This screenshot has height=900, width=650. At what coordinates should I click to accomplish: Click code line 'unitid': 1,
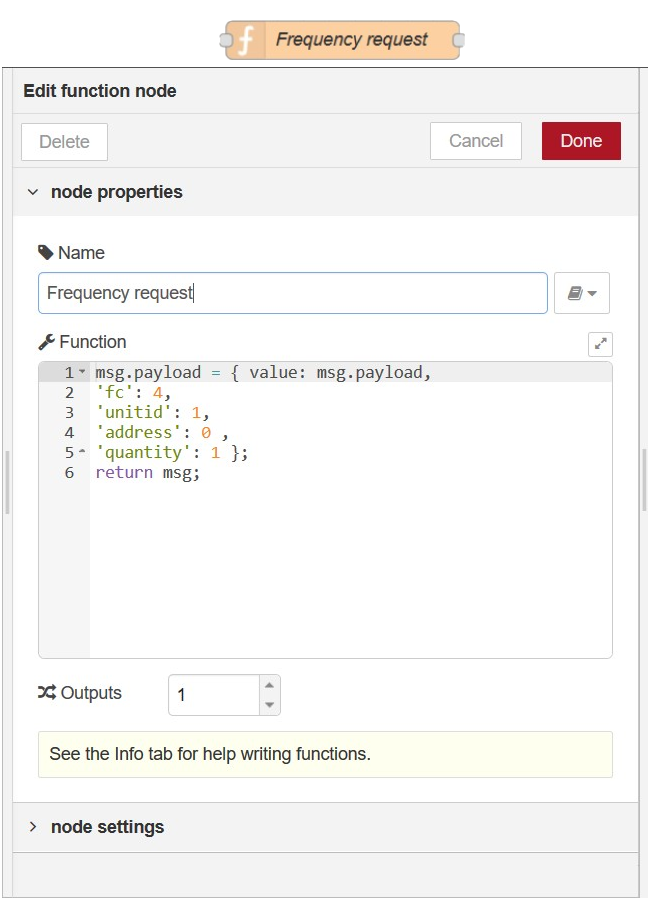(152, 413)
